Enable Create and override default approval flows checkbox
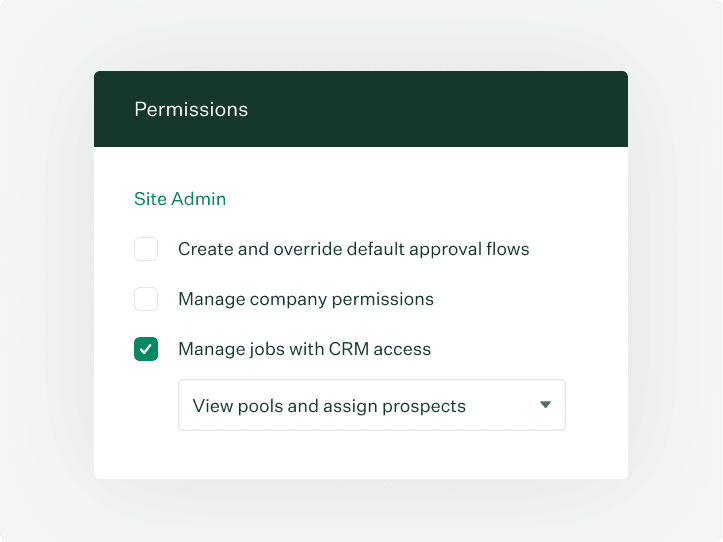Image resolution: width=723 pixels, height=542 pixels. [146, 249]
